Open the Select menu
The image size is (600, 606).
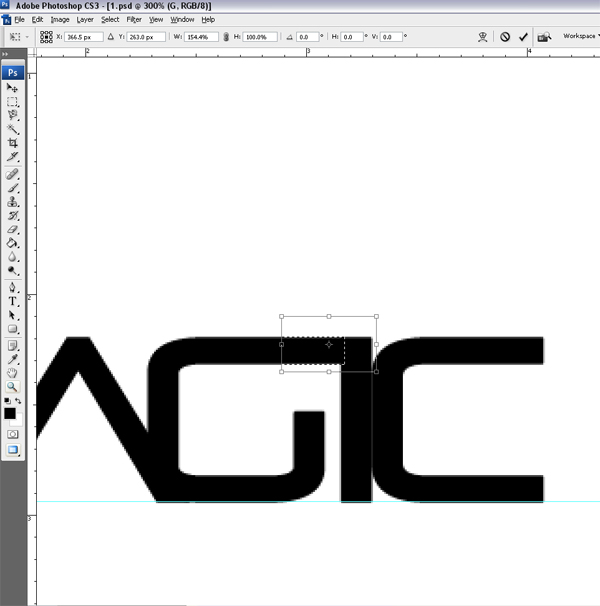coord(110,20)
